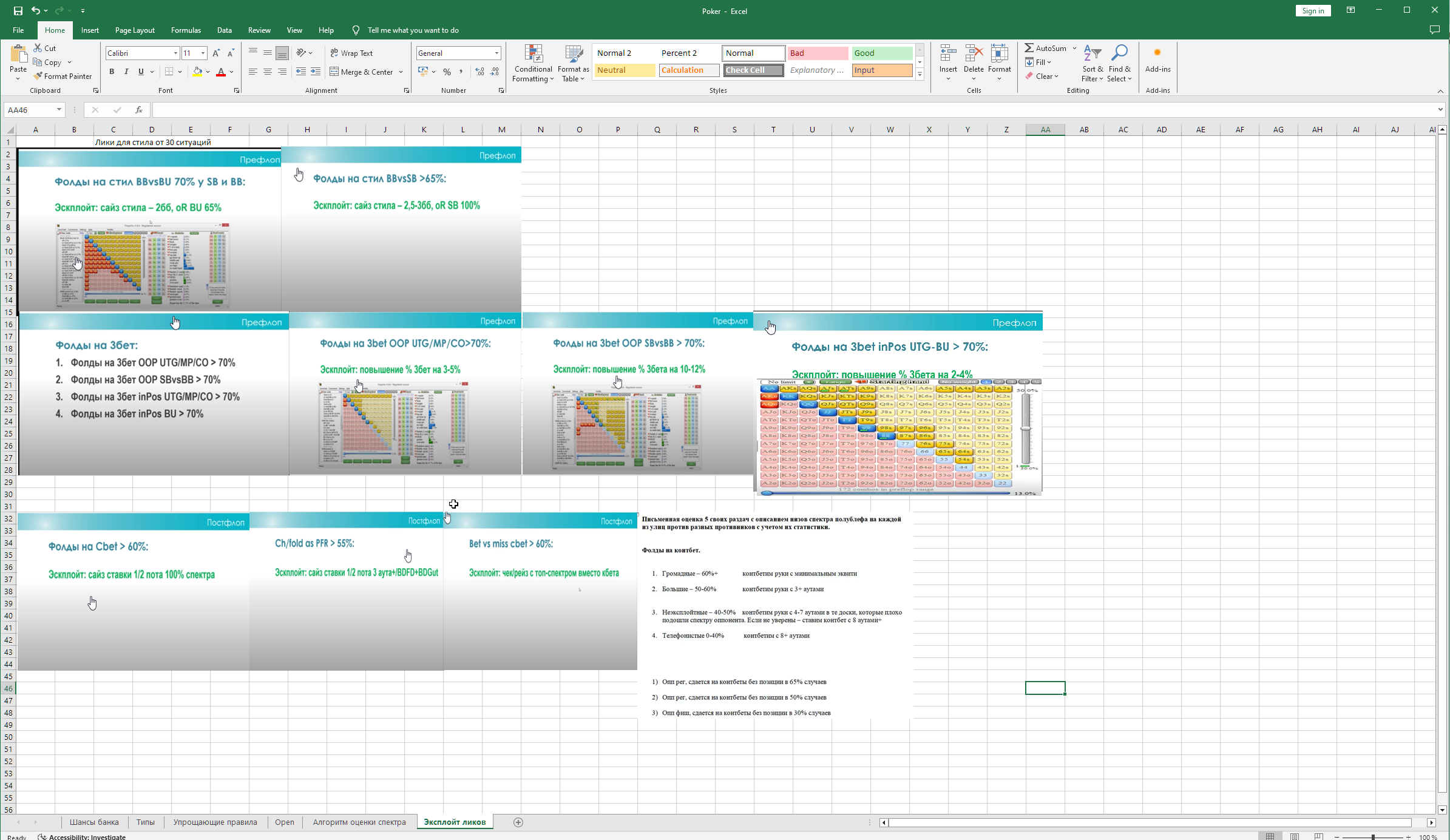Viewport: 1450px width, 840px height.
Task: Open Format as Table gallery
Action: click(x=574, y=63)
